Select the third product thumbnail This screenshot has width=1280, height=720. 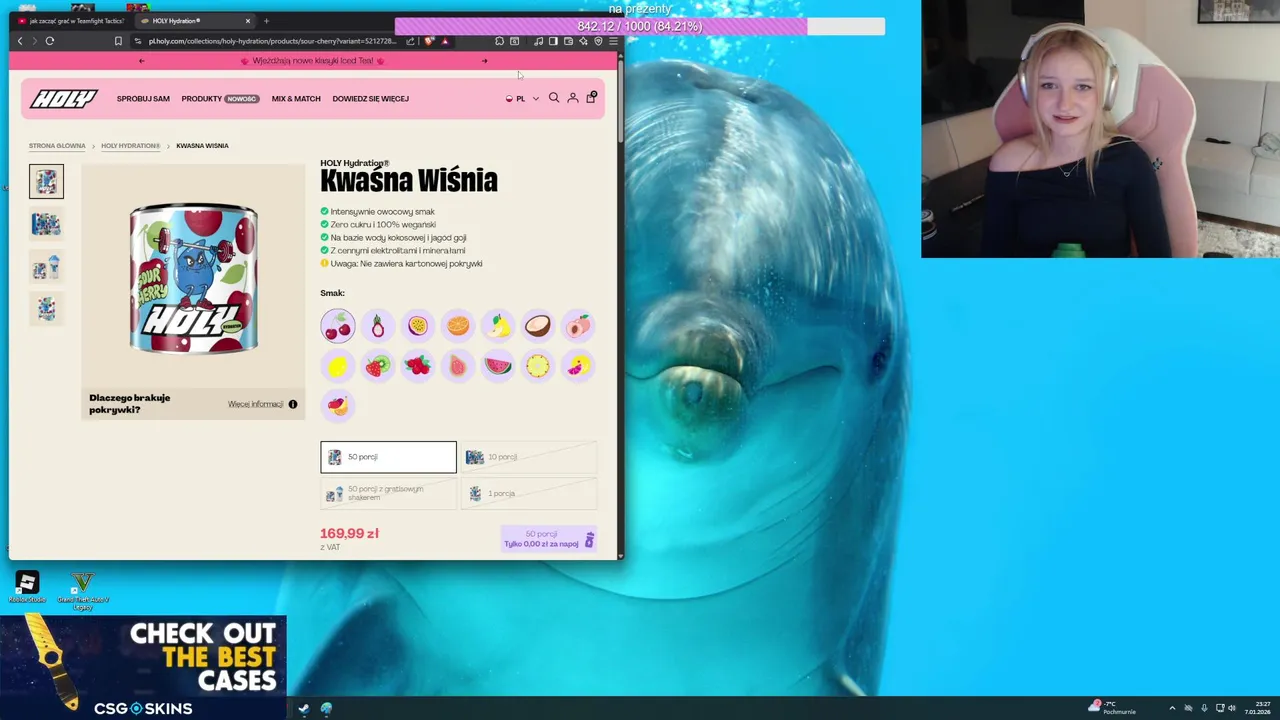[x=46, y=267]
